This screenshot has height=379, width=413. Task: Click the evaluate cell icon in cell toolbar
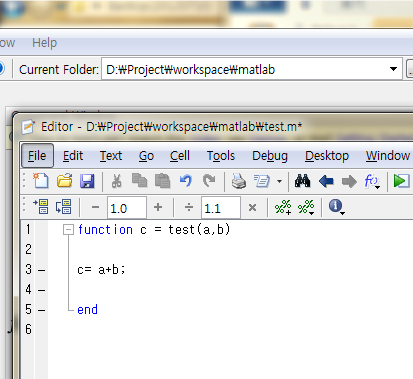[40, 207]
